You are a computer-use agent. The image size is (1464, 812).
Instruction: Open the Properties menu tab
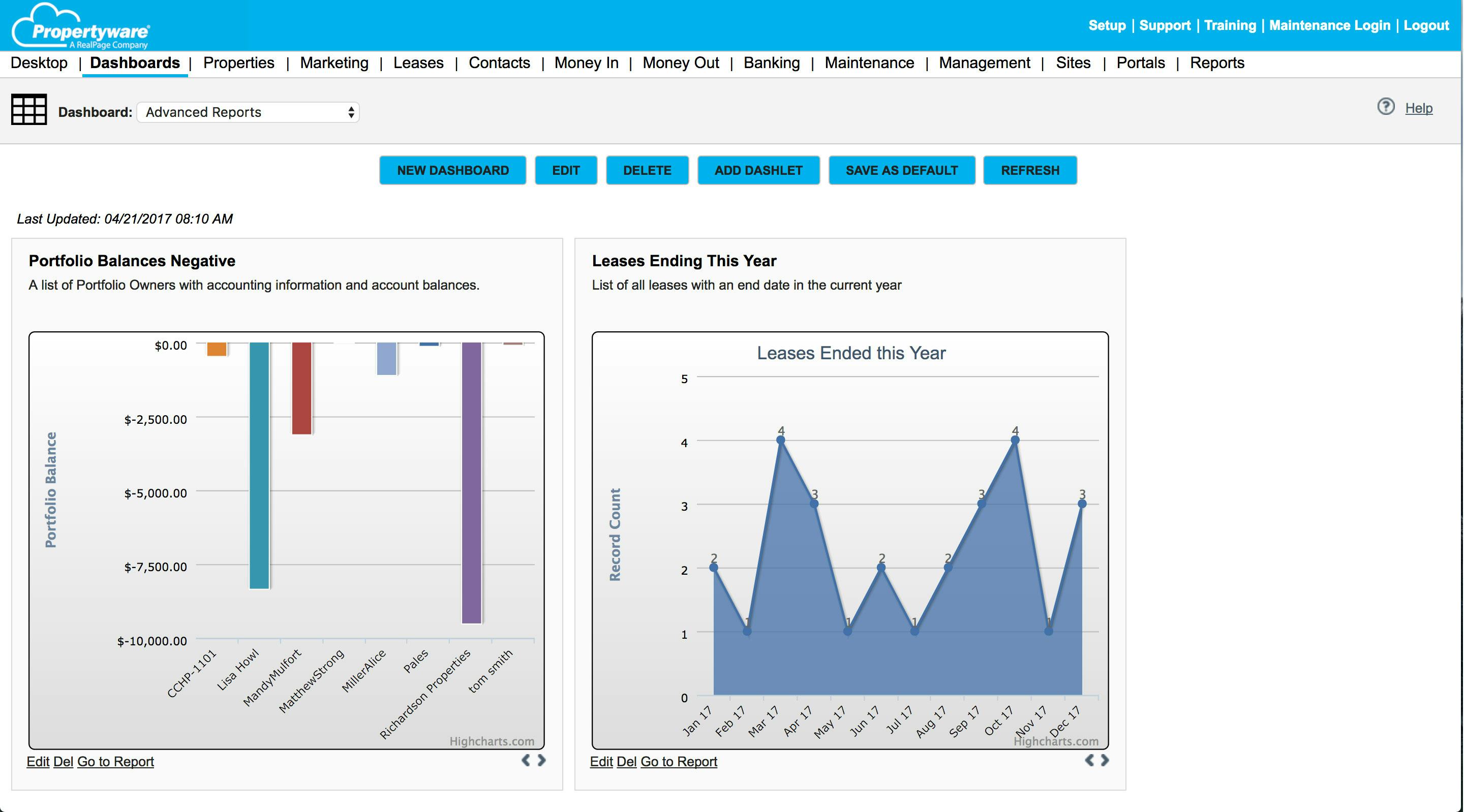(239, 63)
